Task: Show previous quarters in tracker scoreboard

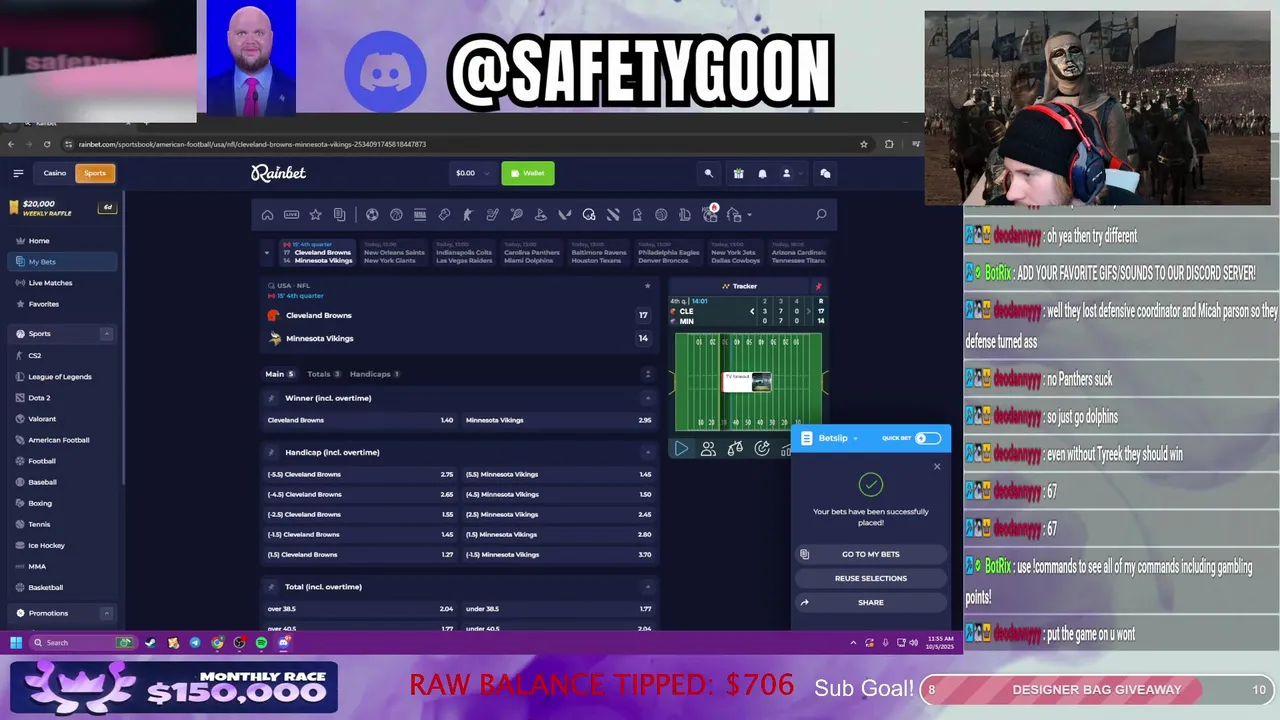Action: click(x=752, y=311)
